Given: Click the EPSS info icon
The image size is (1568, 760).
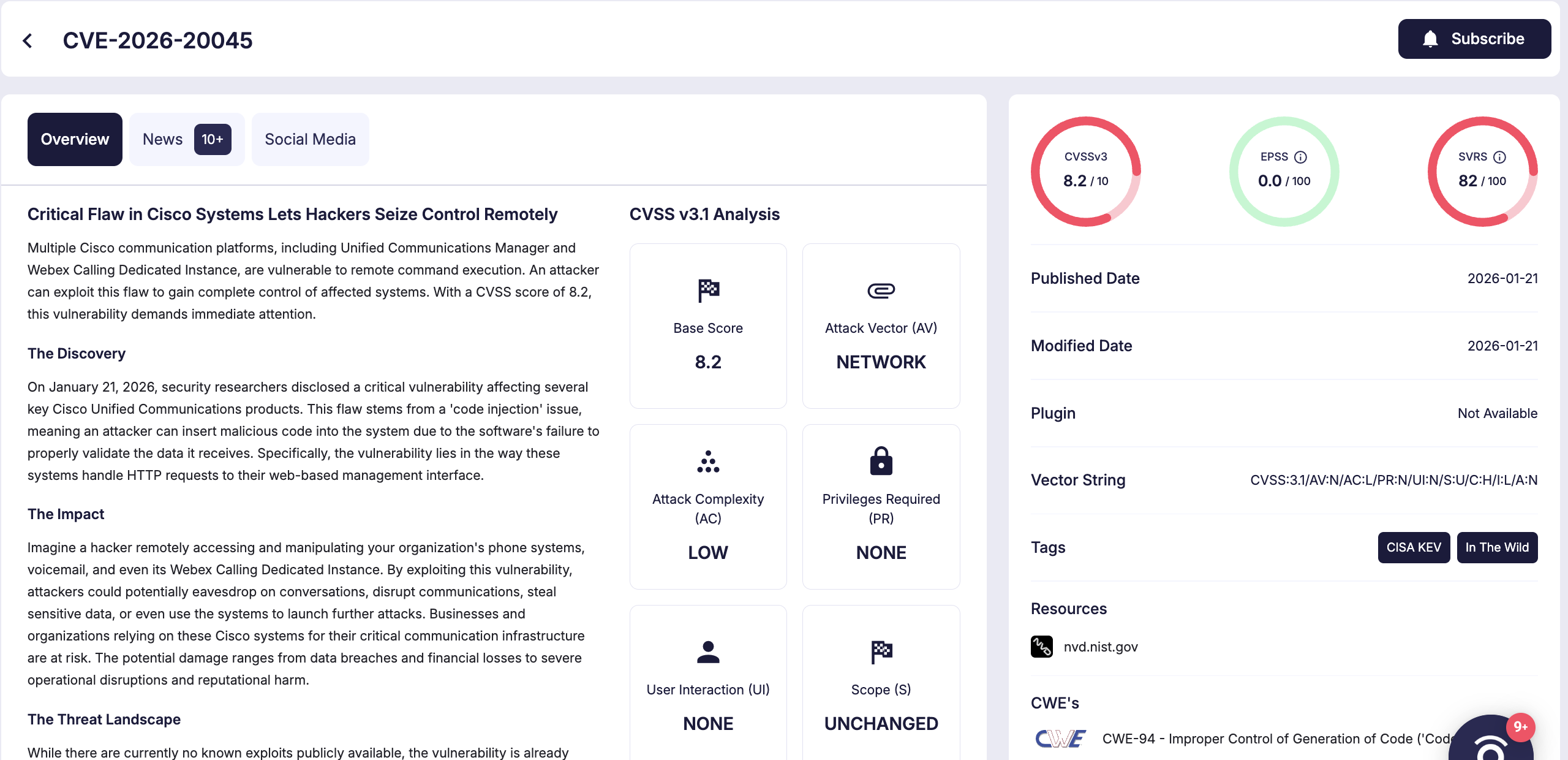Looking at the screenshot, I should point(1300,157).
